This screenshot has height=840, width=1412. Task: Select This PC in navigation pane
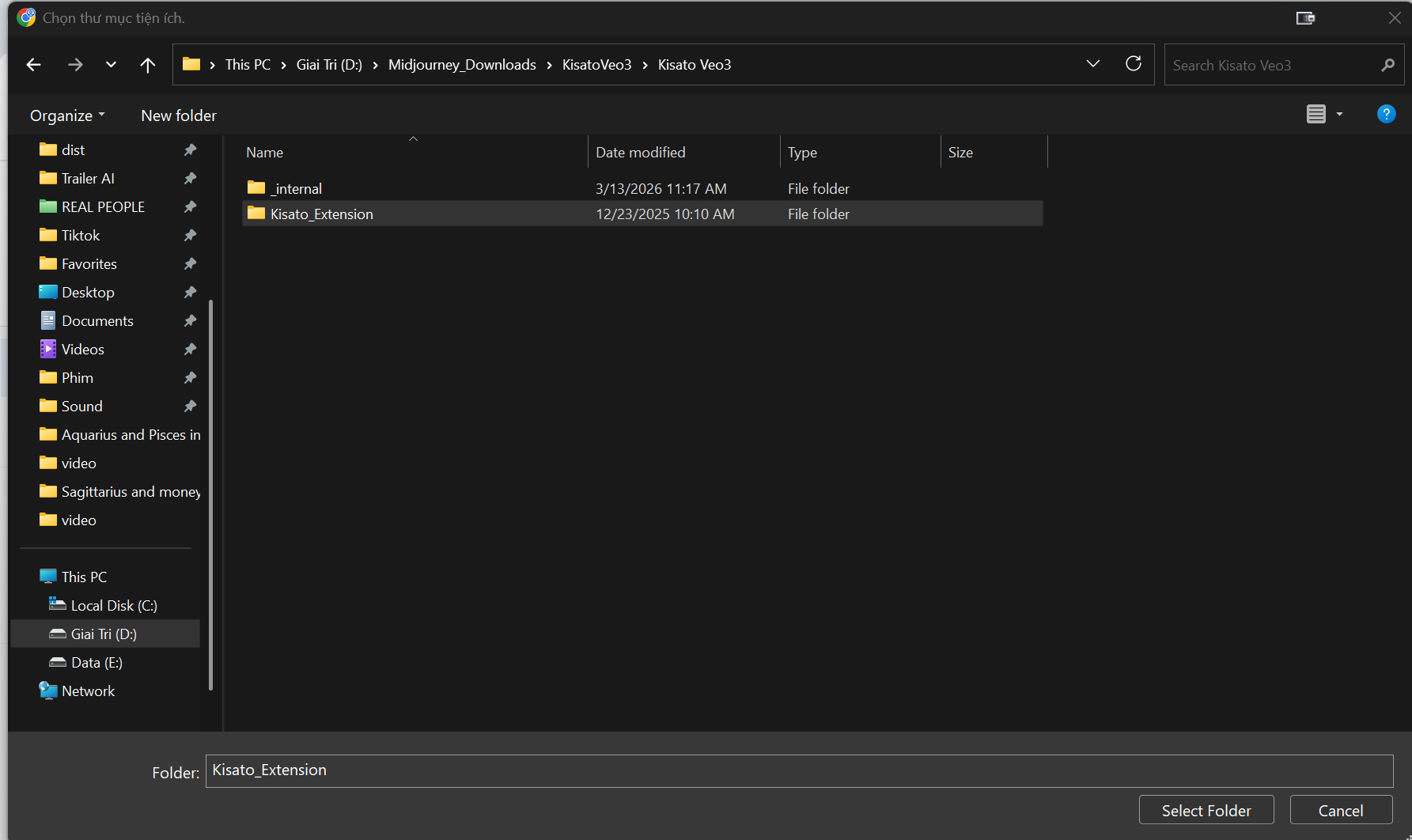tap(84, 577)
